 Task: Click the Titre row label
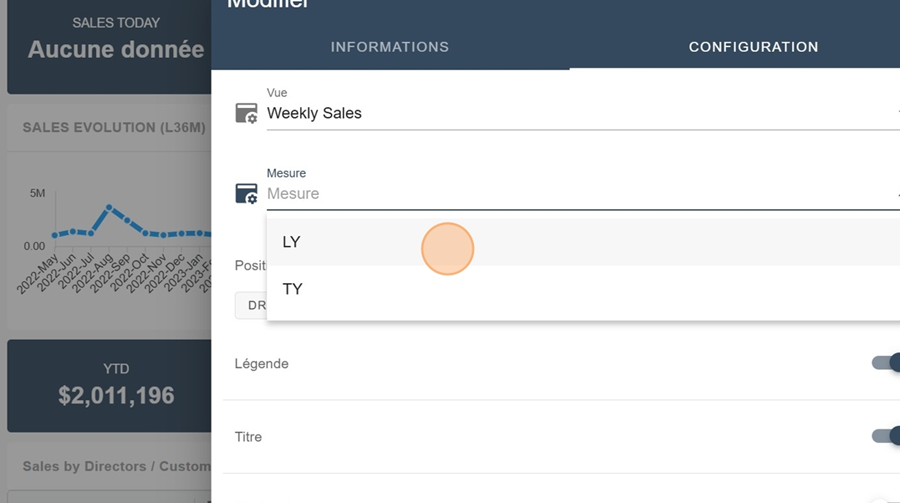point(248,437)
